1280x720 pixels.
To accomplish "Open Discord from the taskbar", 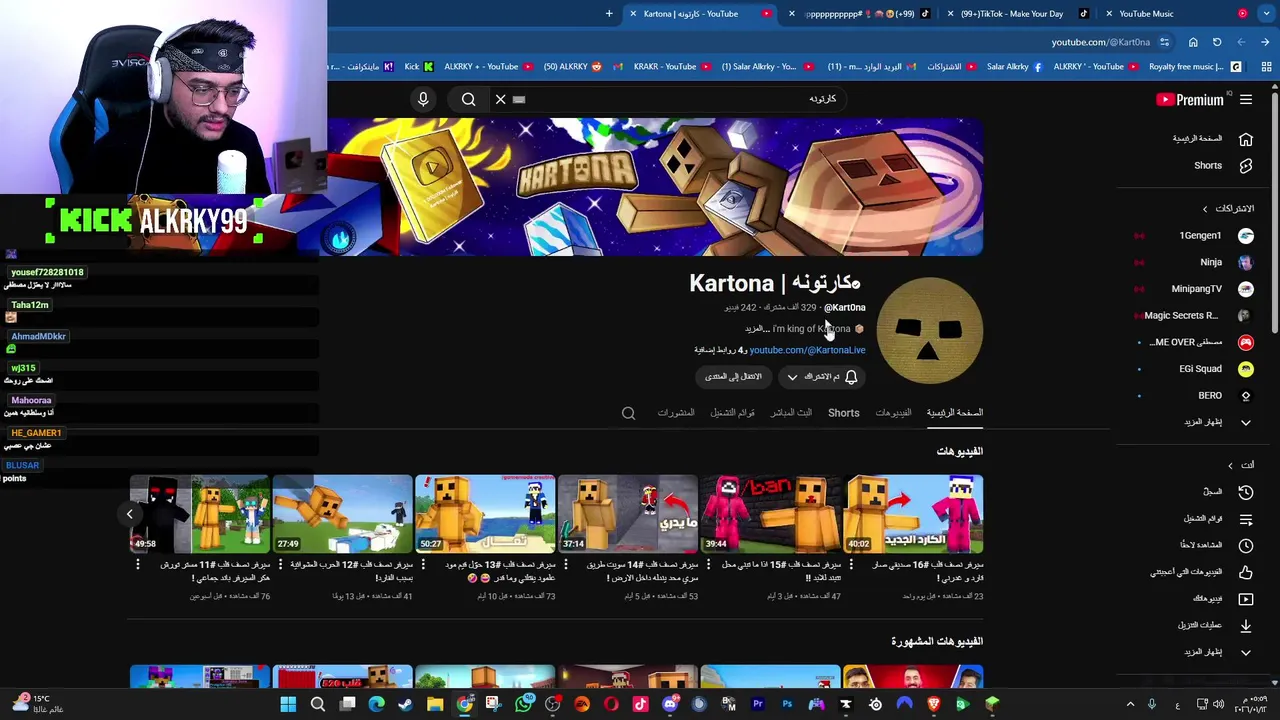I will tap(670, 704).
